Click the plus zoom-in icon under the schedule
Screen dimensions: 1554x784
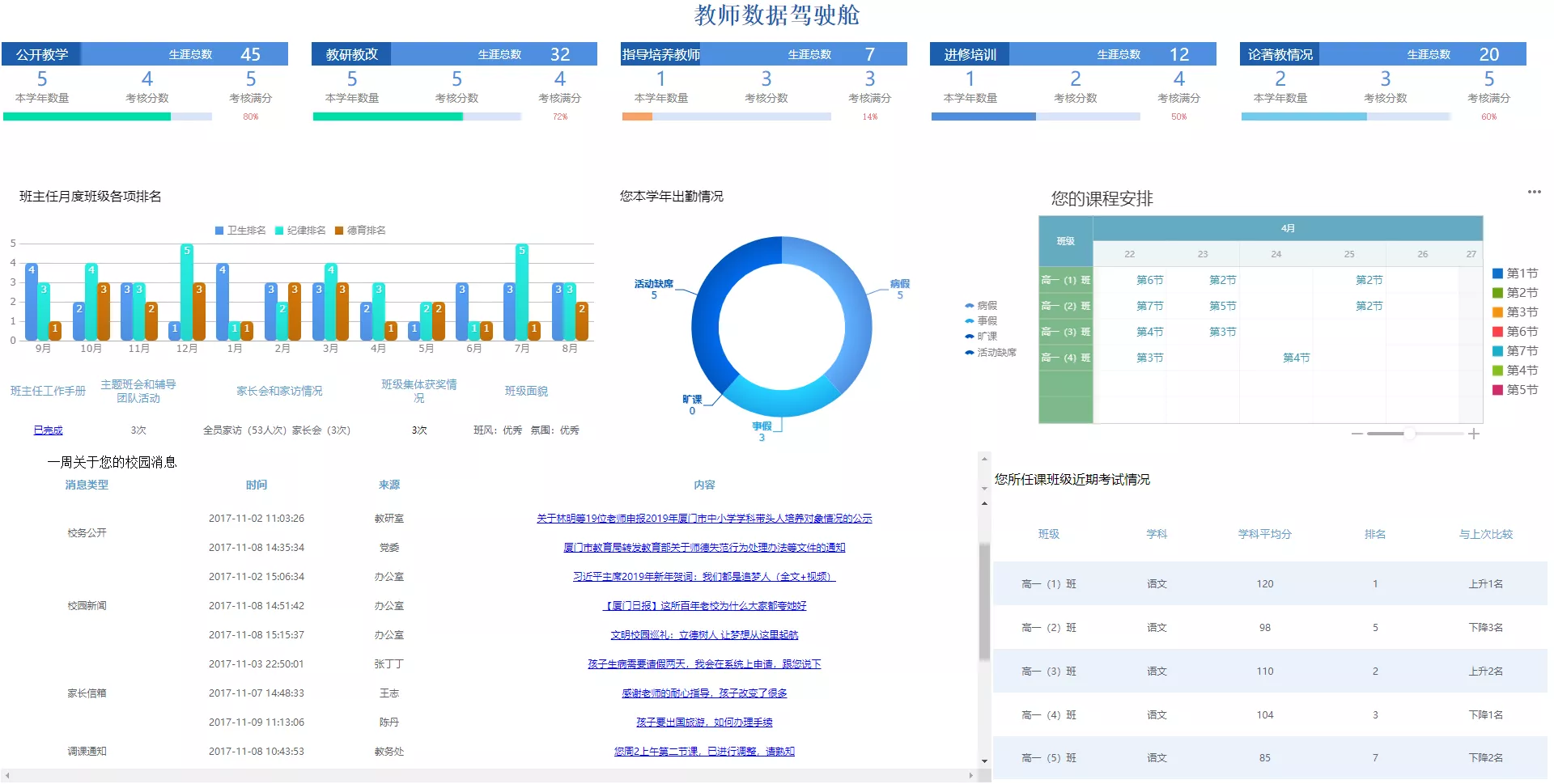point(1474,434)
